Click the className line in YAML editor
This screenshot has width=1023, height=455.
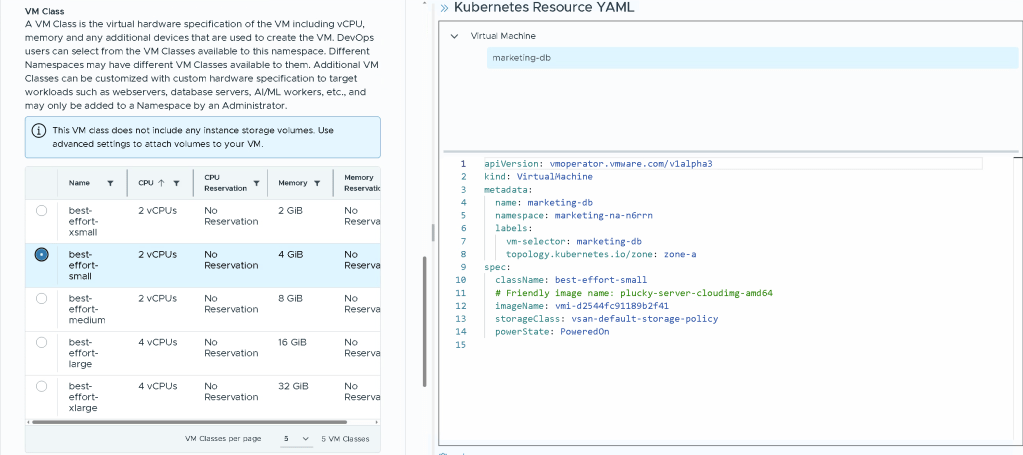click(x=571, y=280)
